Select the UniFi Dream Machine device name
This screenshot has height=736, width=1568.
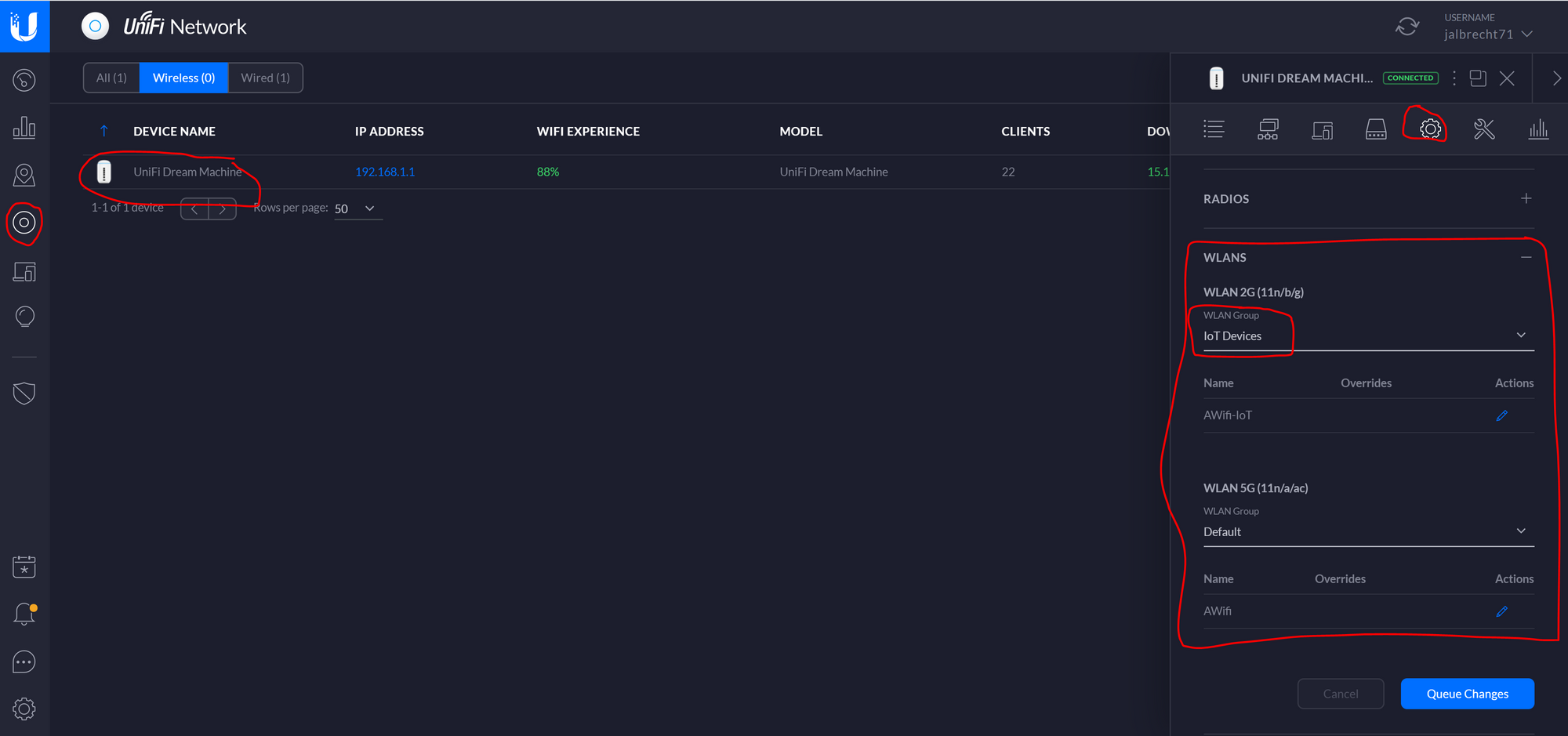(187, 172)
